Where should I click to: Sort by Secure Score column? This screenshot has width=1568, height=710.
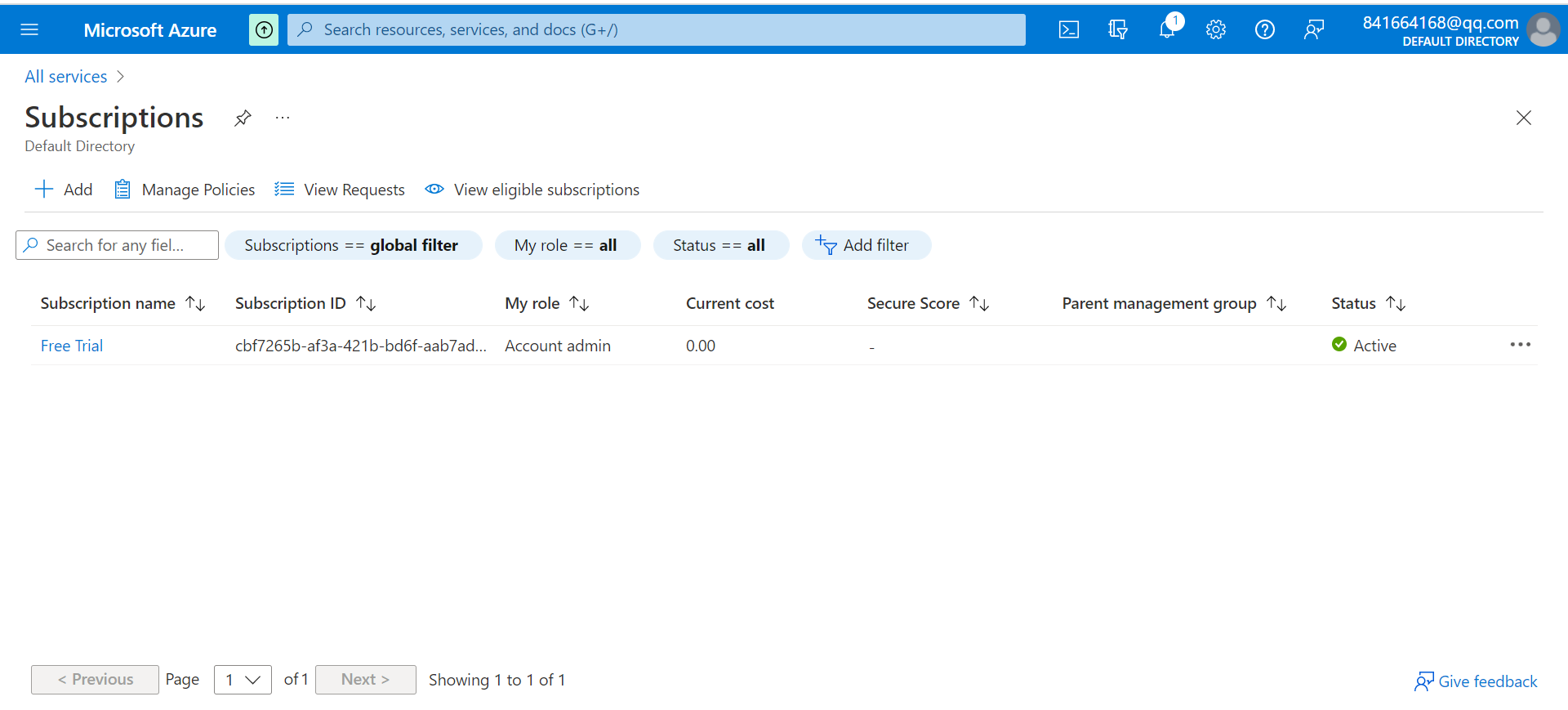coord(929,304)
